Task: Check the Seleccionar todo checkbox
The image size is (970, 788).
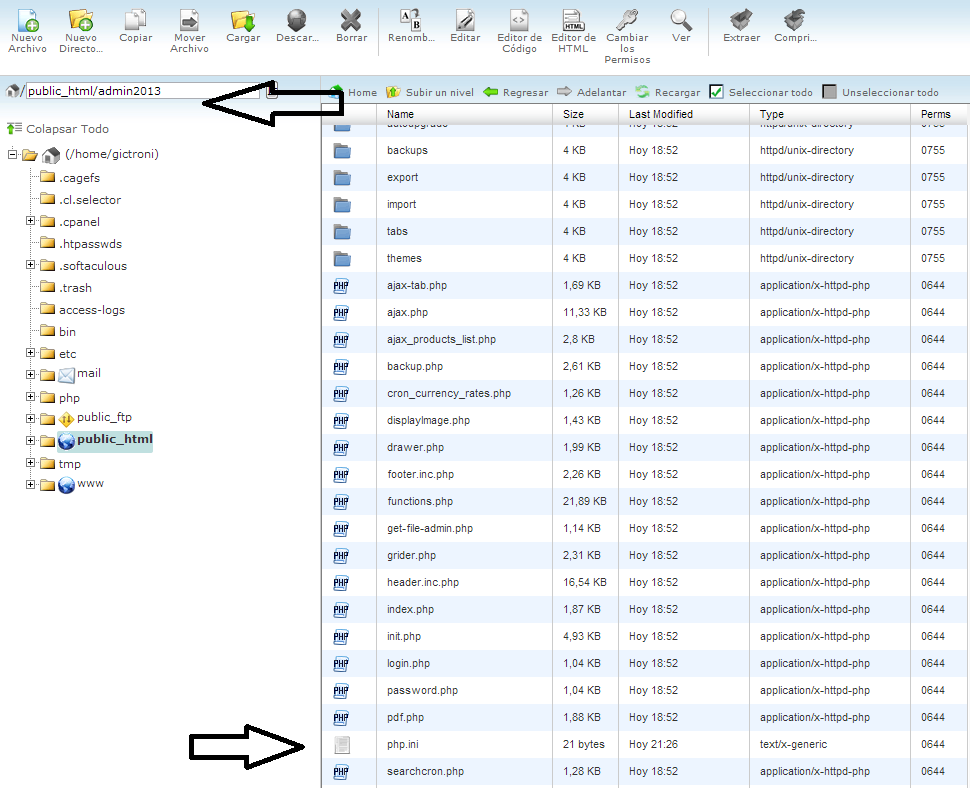Action: (x=716, y=92)
